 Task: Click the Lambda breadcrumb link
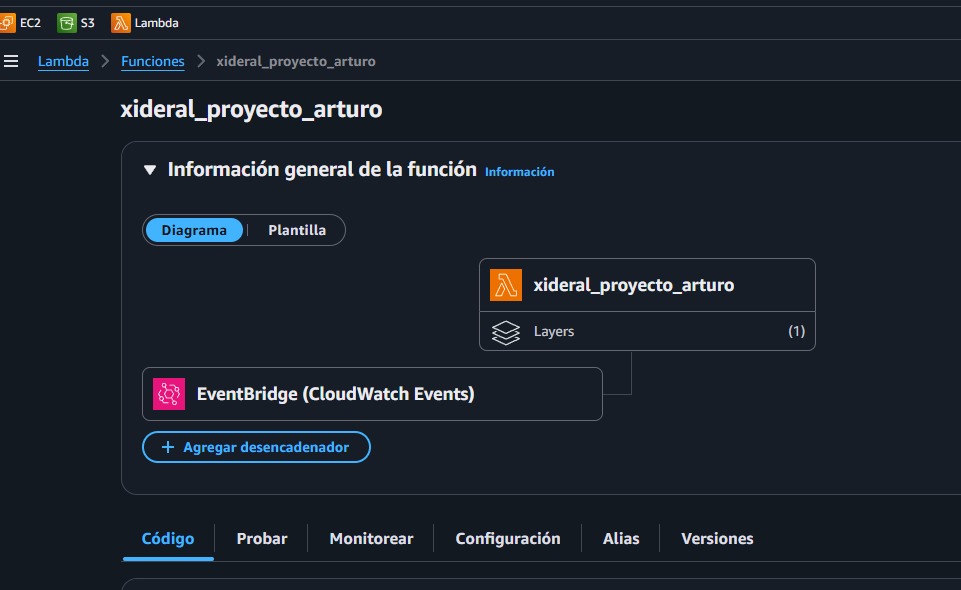point(63,61)
